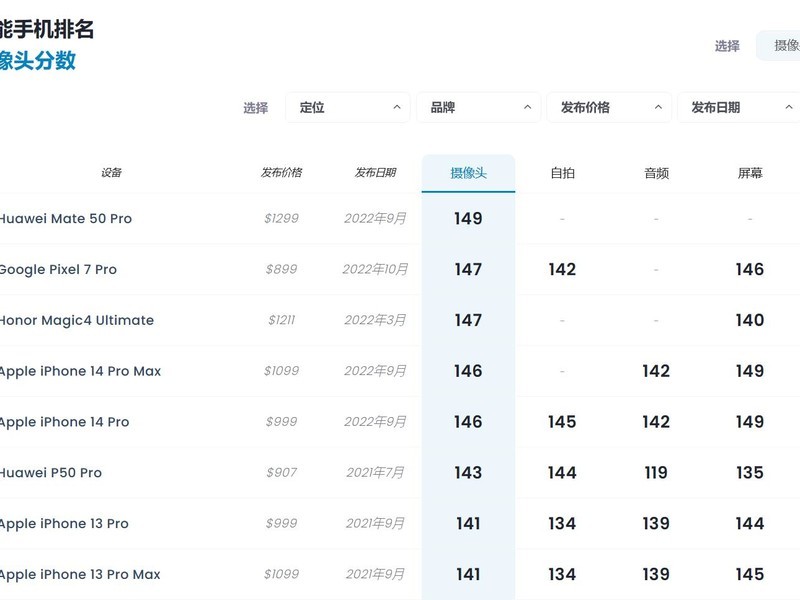Screen dimensions: 800x600
Task: Open the 品牌 filter dropdown
Action: click(x=479, y=108)
